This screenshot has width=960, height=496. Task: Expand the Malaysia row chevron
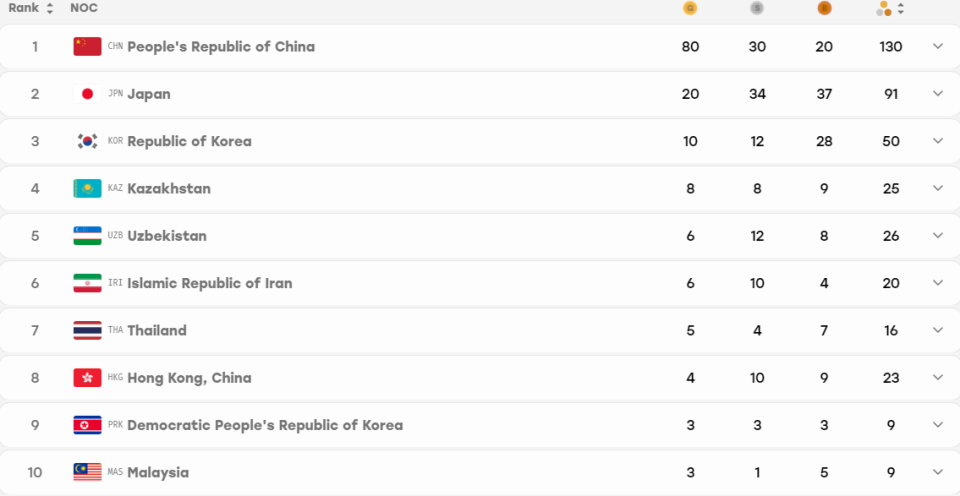tap(937, 472)
